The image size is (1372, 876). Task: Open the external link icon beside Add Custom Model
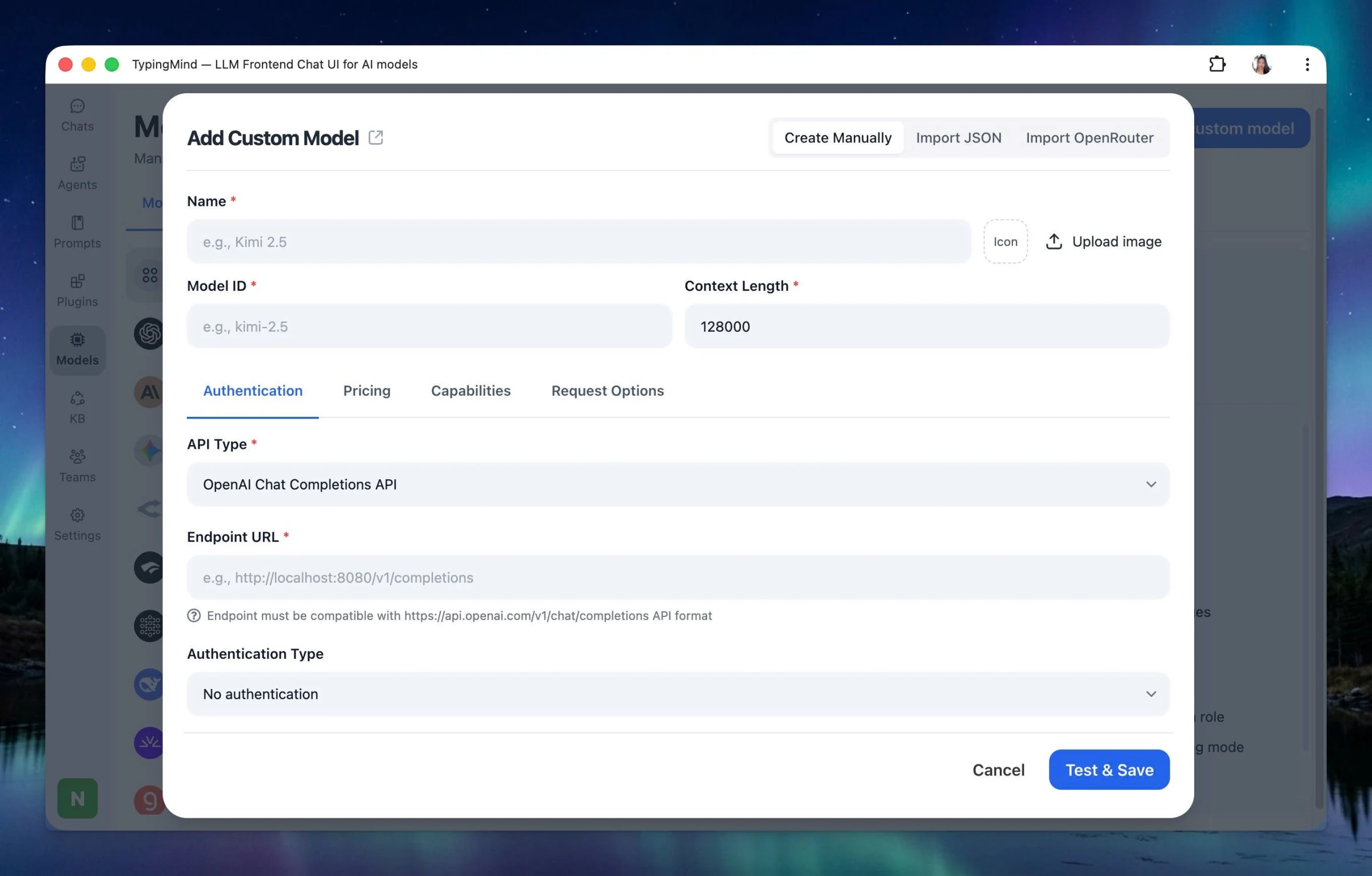(x=376, y=137)
